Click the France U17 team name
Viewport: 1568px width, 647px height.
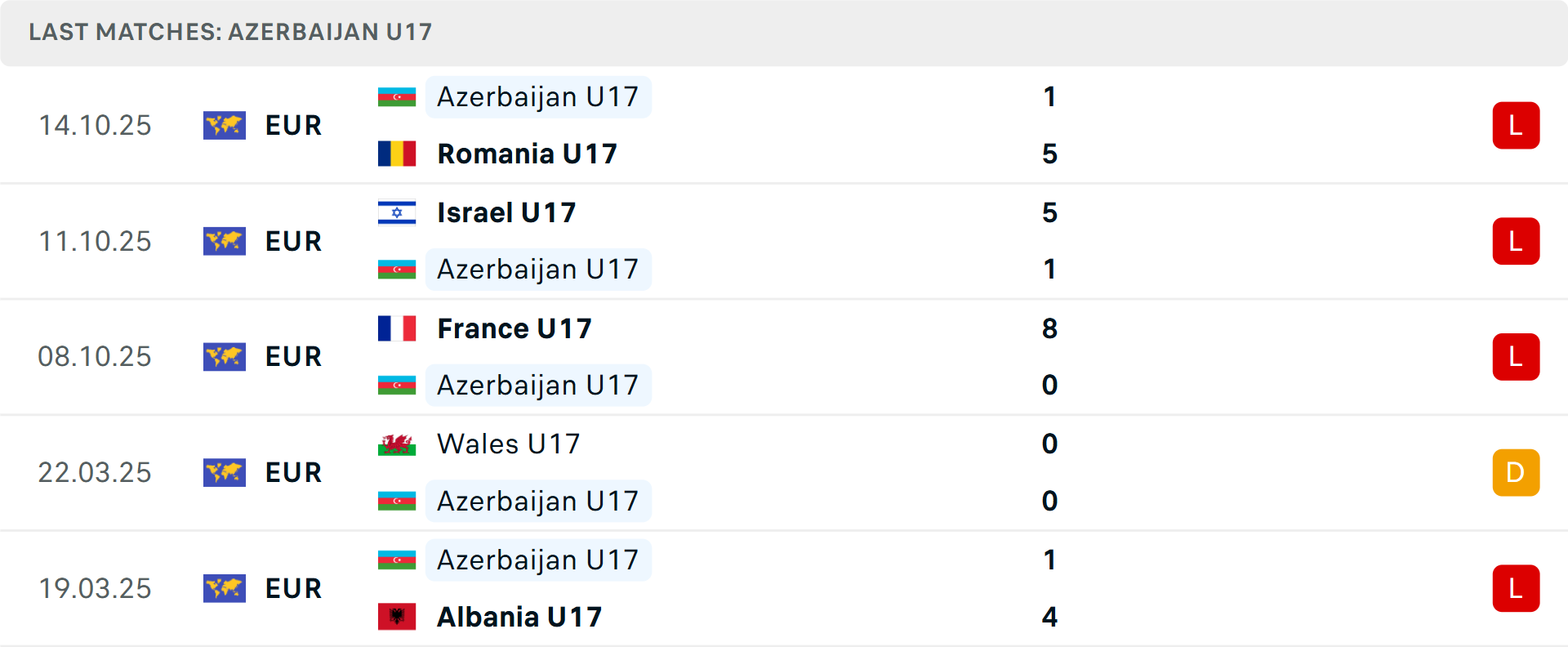tap(514, 328)
